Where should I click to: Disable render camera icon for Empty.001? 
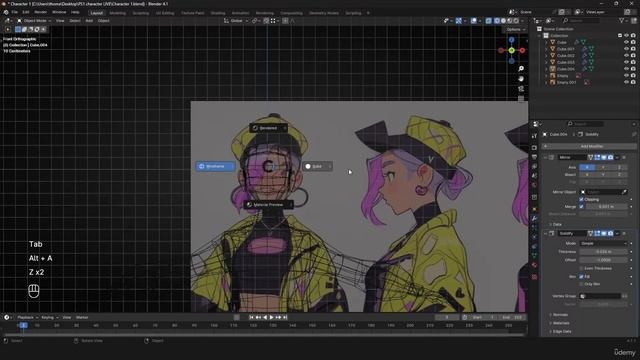click(633, 82)
